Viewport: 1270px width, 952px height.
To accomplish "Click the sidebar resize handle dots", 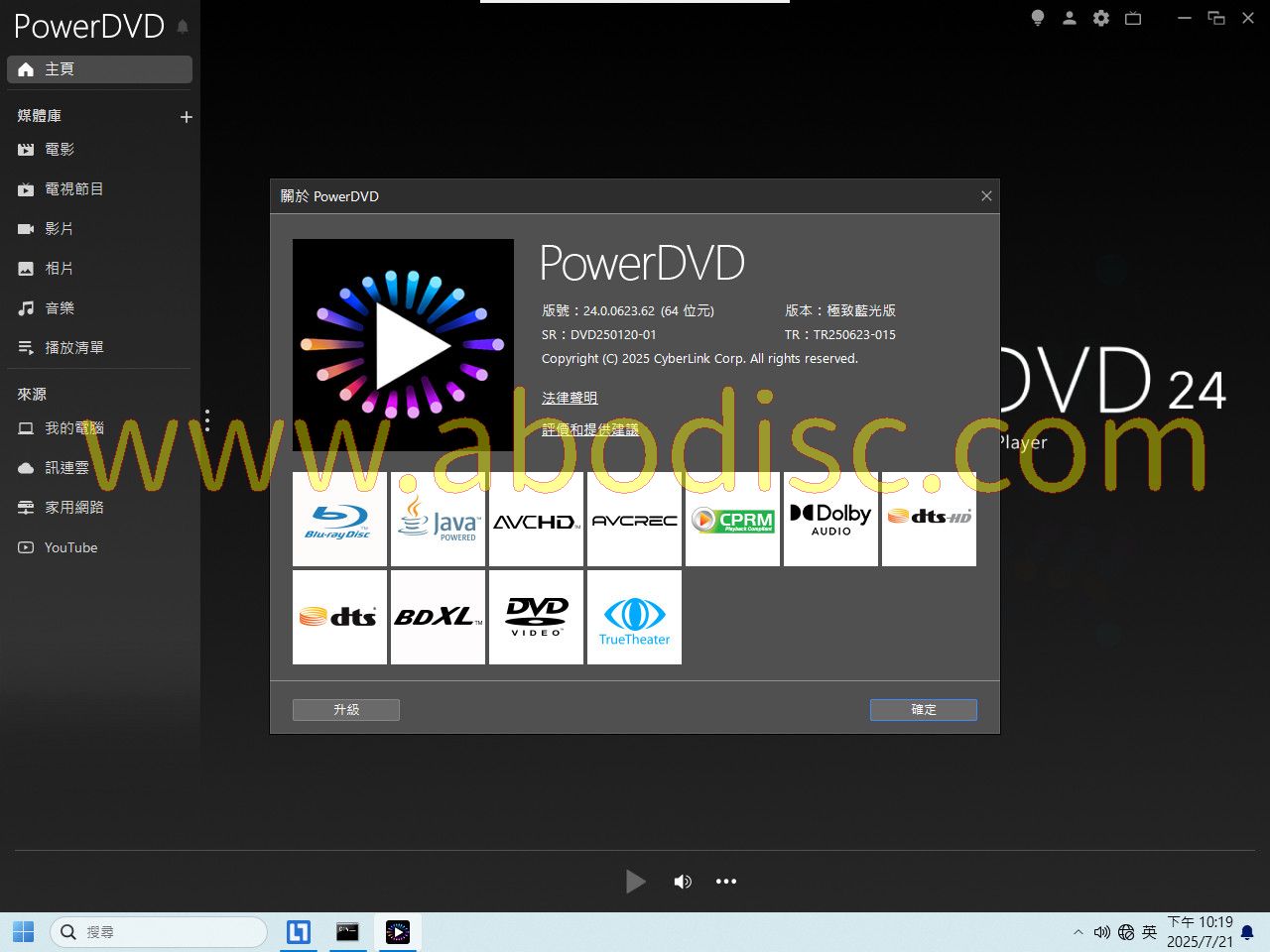I will click(206, 420).
